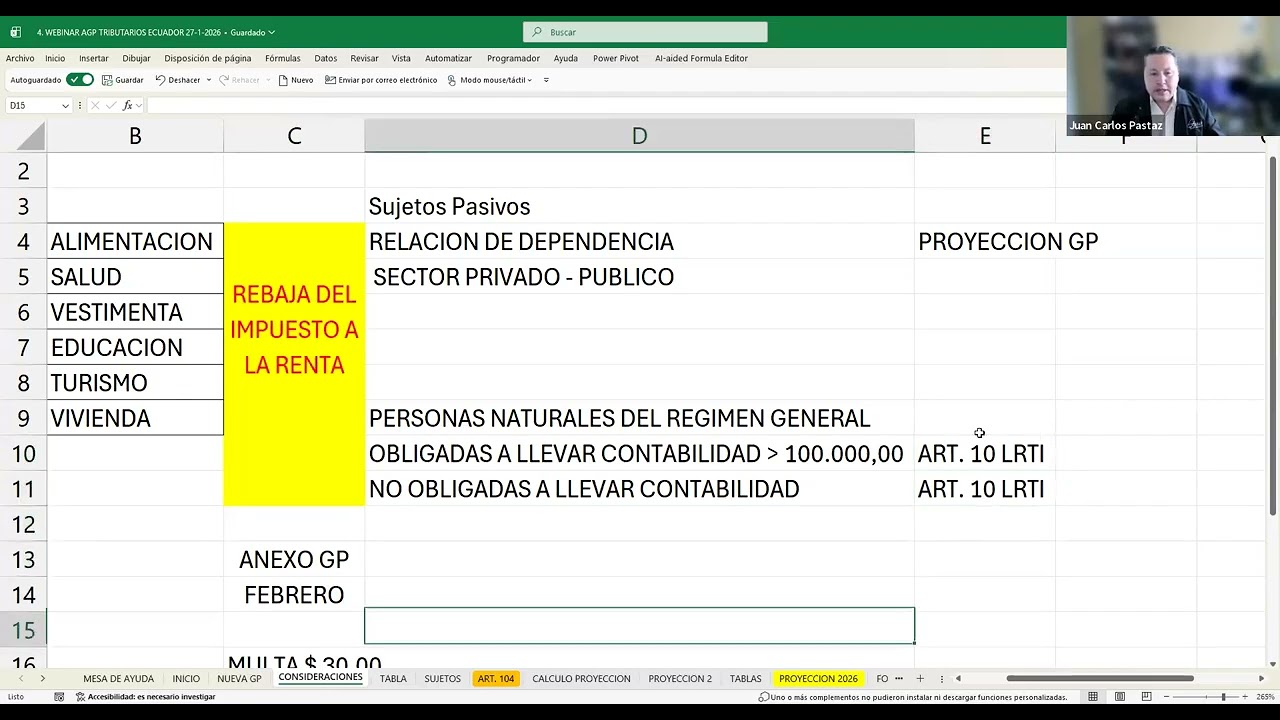Click the 265% zoom level
This screenshot has width=1280, height=720.
point(1265,697)
